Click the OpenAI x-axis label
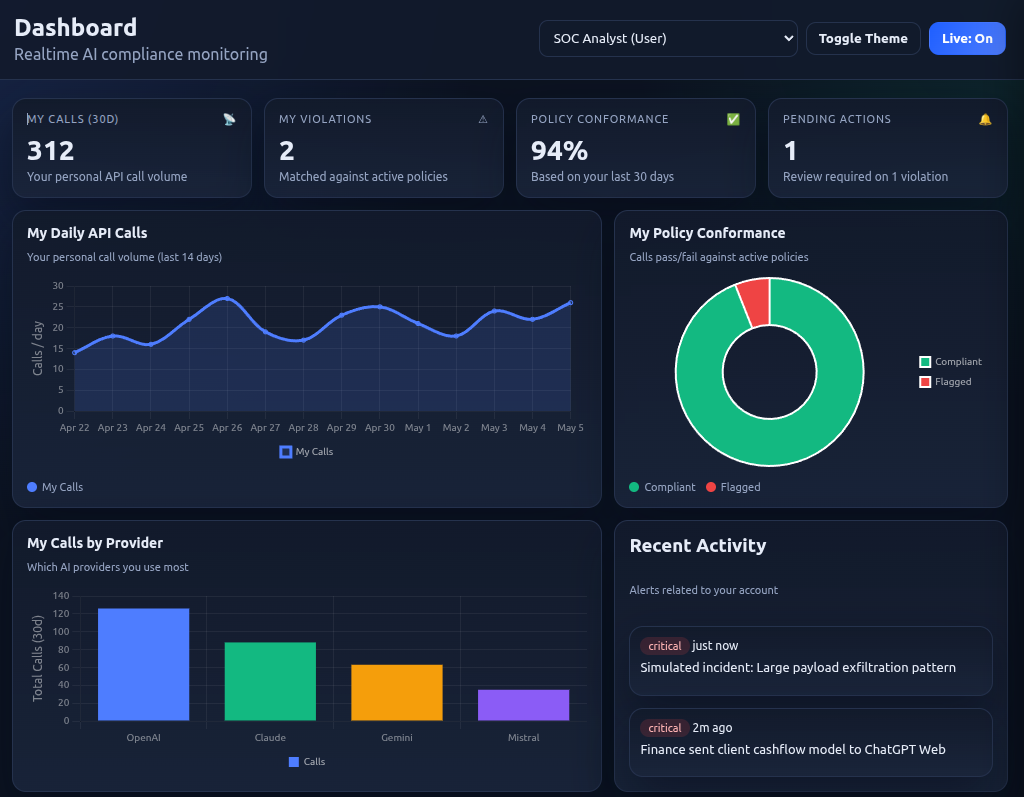This screenshot has width=1024, height=797. 144,738
